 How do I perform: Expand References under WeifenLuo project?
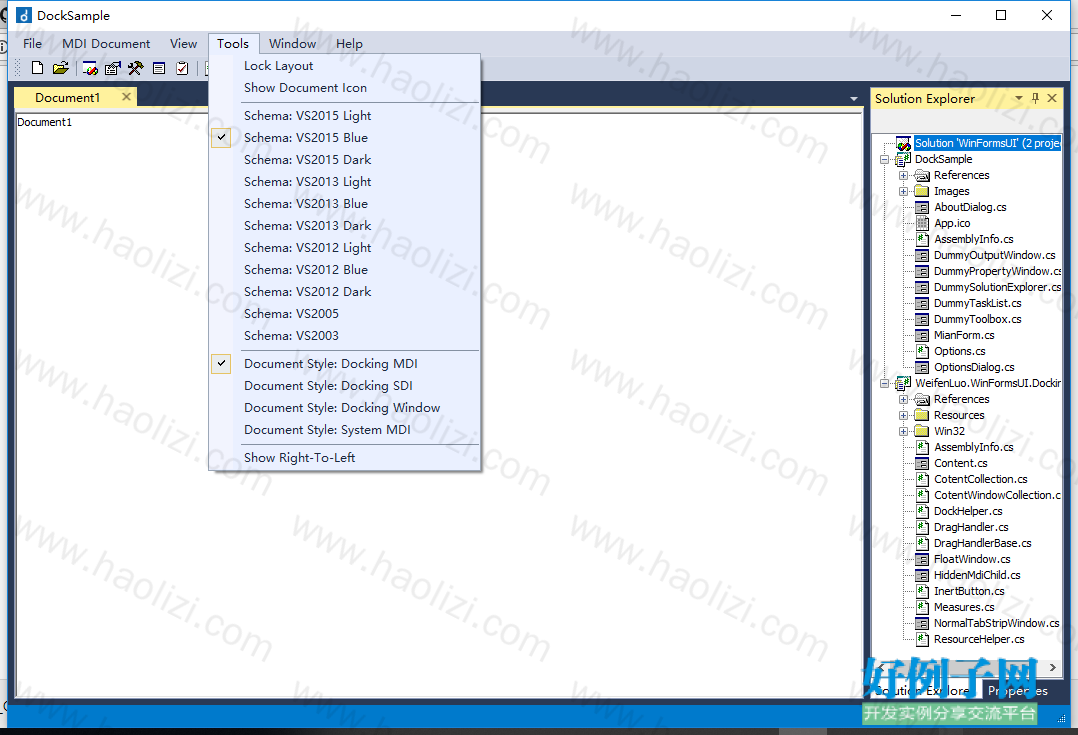903,399
